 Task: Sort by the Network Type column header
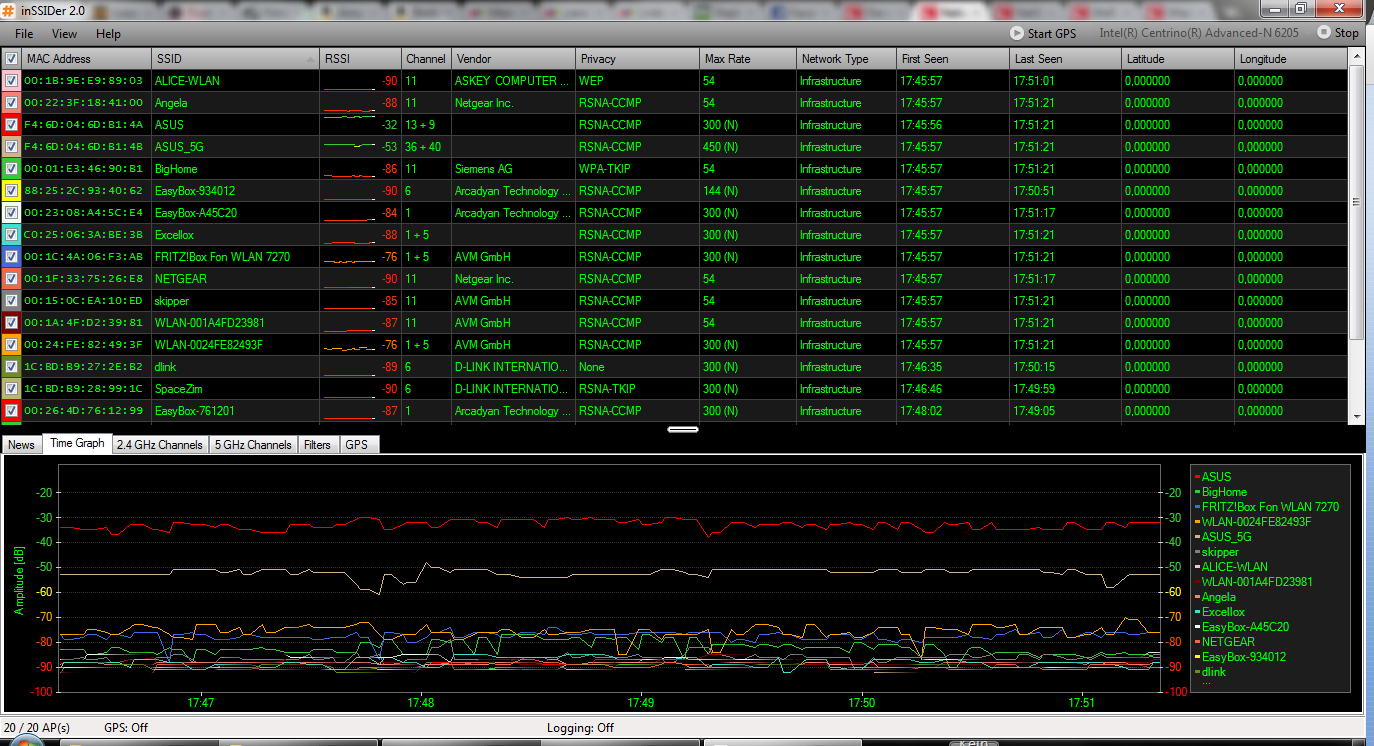click(846, 59)
